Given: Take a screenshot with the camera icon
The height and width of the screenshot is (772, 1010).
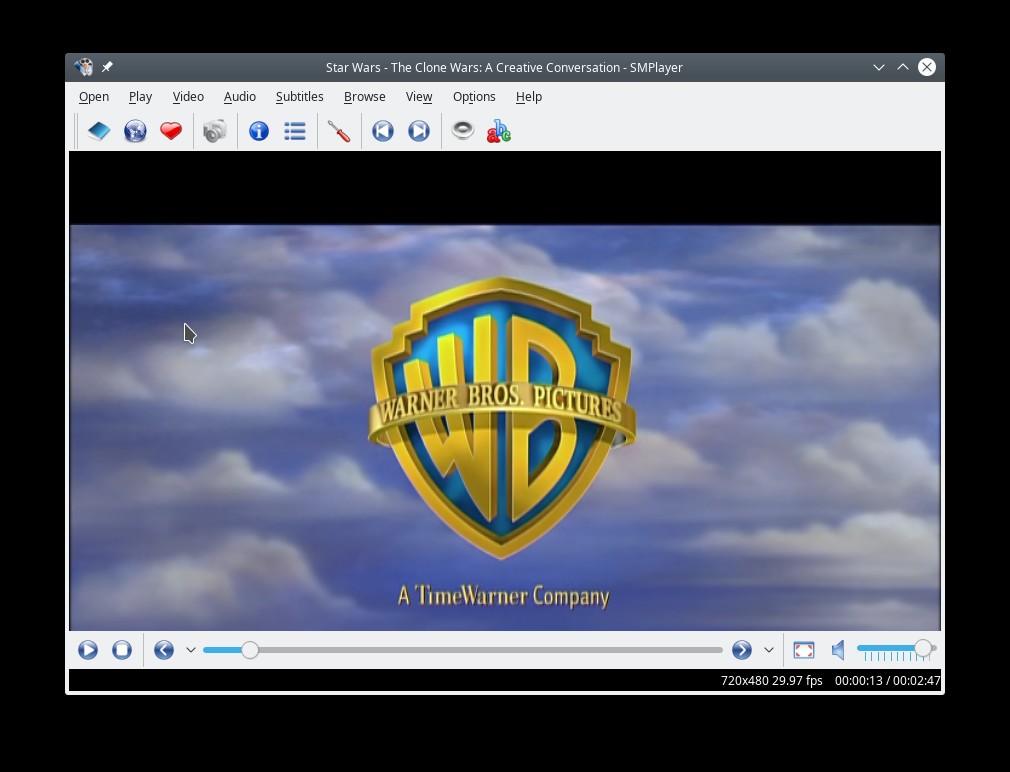Looking at the screenshot, I should click(x=215, y=131).
